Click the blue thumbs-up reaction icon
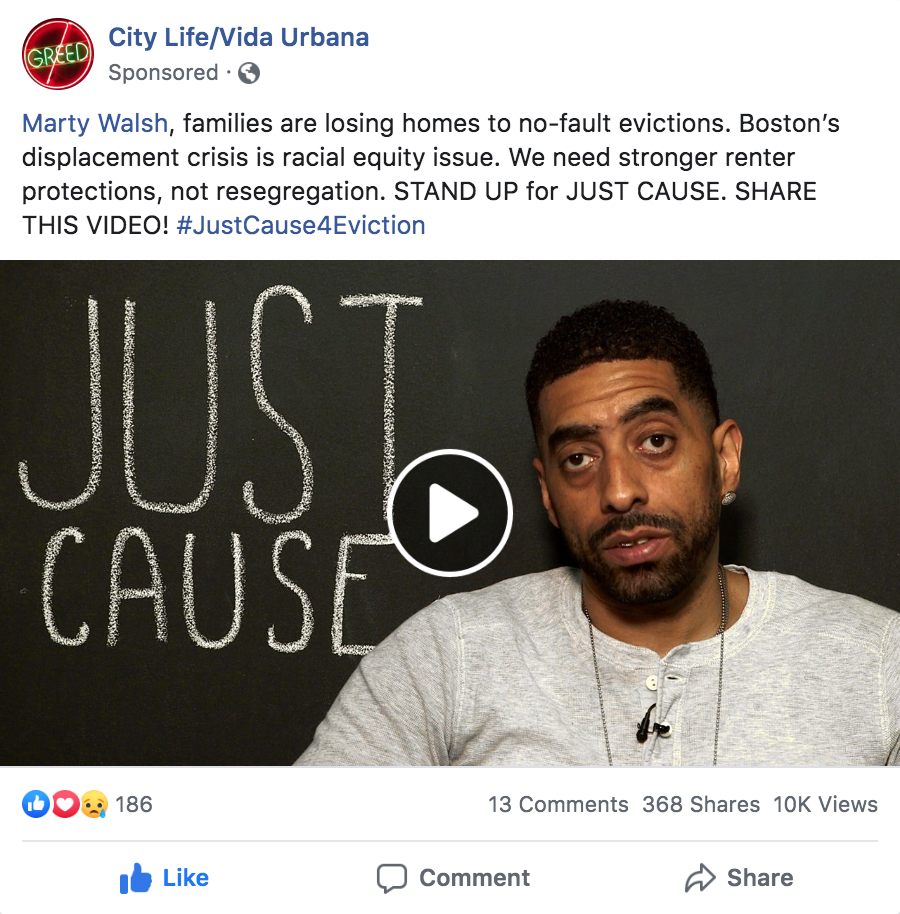Screen dimensions: 900x914 pyautogui.click(x=36, y=804)
